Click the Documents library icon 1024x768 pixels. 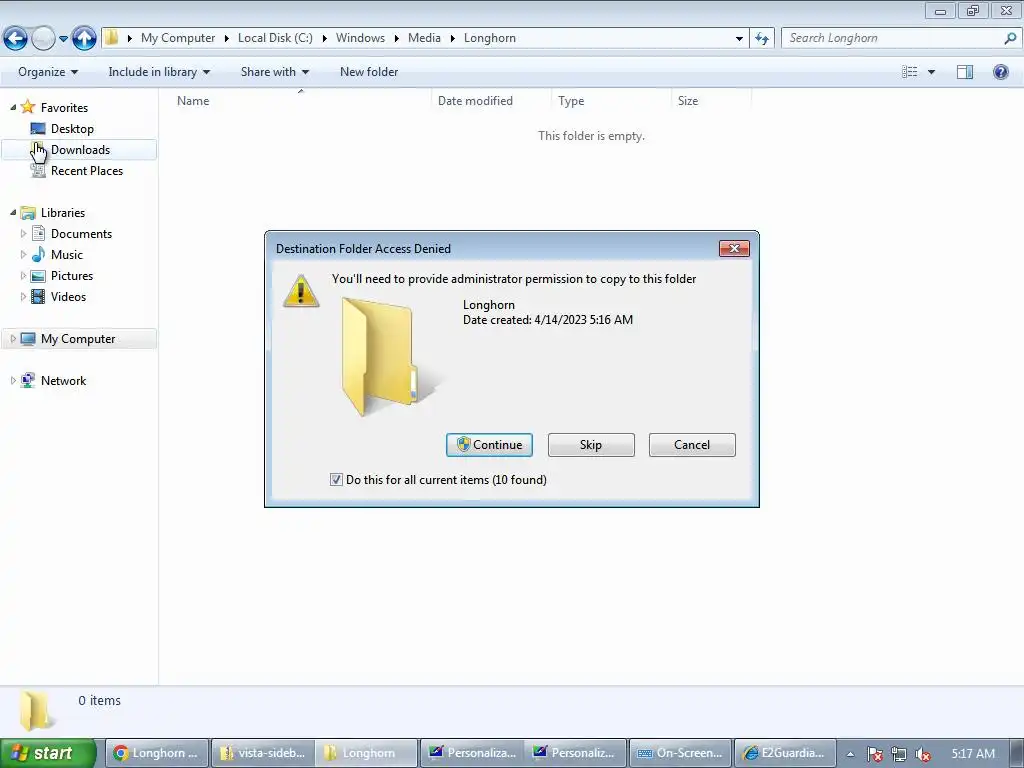coord(39,233)
